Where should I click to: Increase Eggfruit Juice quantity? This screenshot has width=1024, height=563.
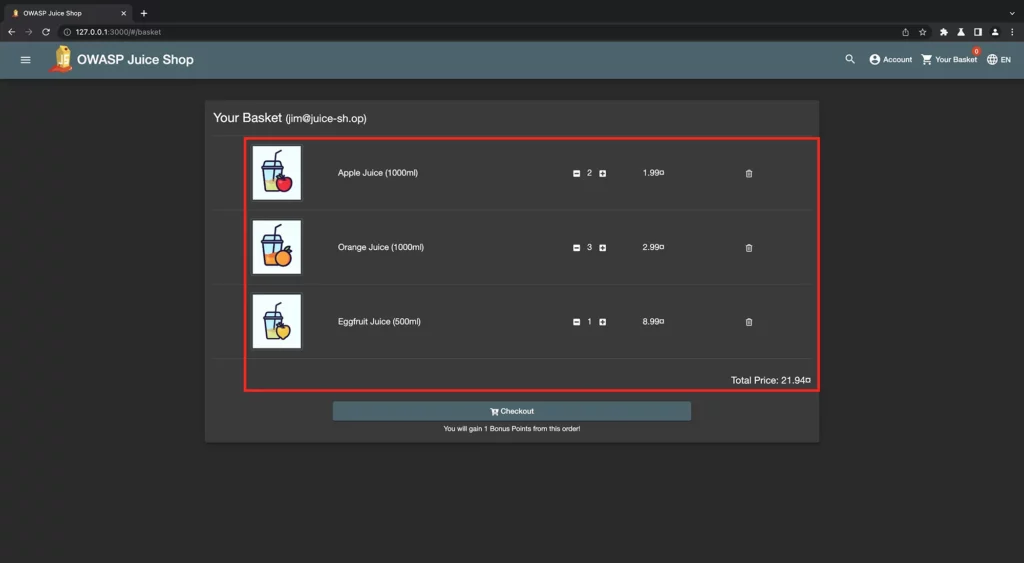pos(602,322)
